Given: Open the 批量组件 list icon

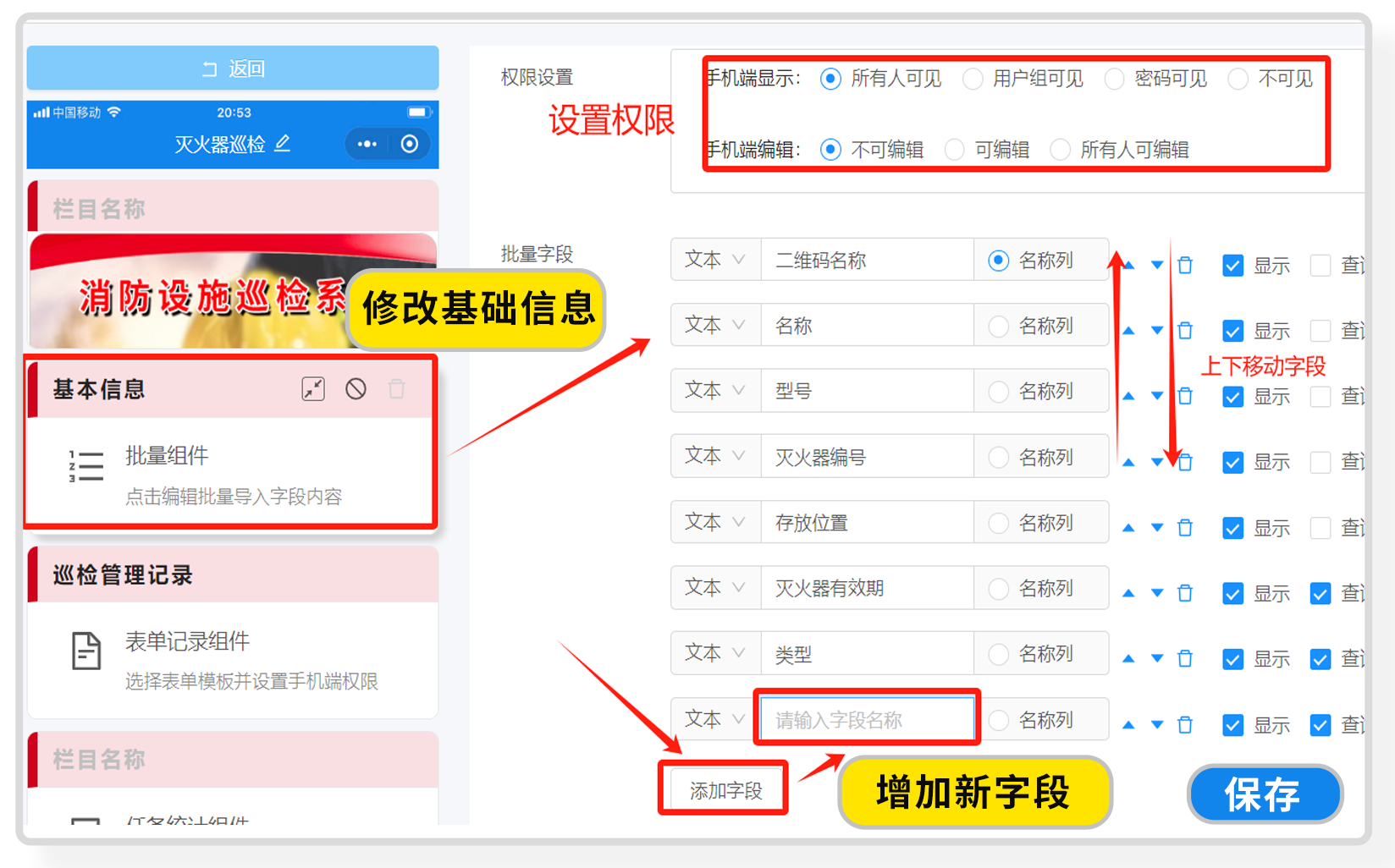Looking at the screenshot, I should tap(85, 466).
